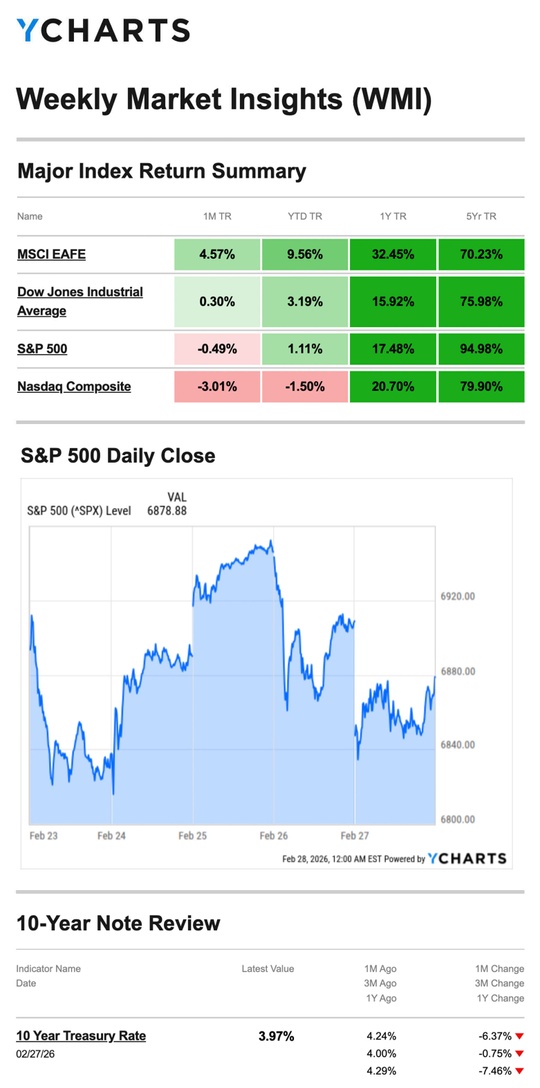
Task: Click the 1M TR column header
Action: [x=217, y=216]
